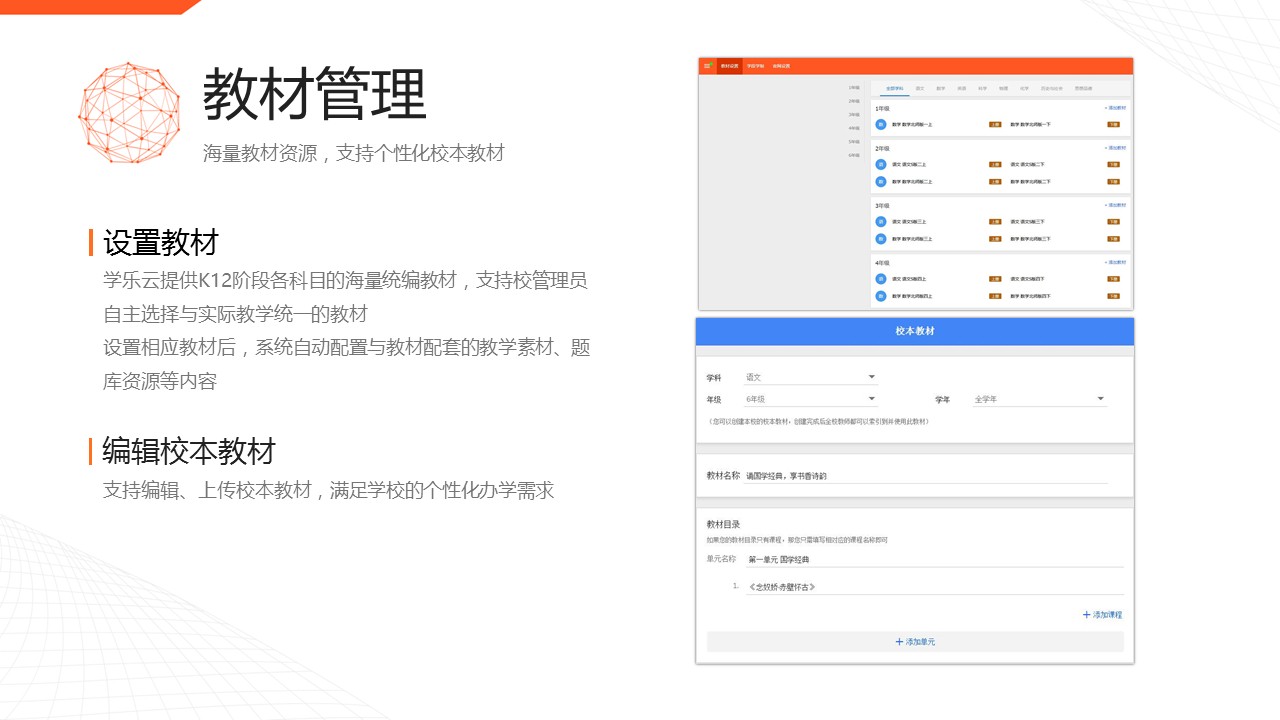This screenshot has width=1280, height=720.
Task: Switch to the 历史与社会 subject tab
Action: [1052, 88]
